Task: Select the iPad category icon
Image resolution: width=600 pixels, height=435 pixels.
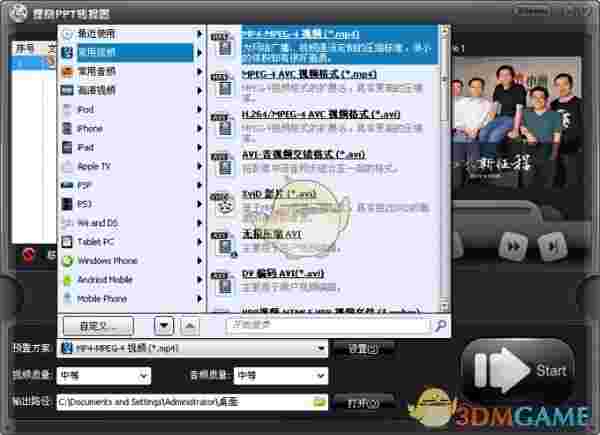Action: [x=67, y=147]
